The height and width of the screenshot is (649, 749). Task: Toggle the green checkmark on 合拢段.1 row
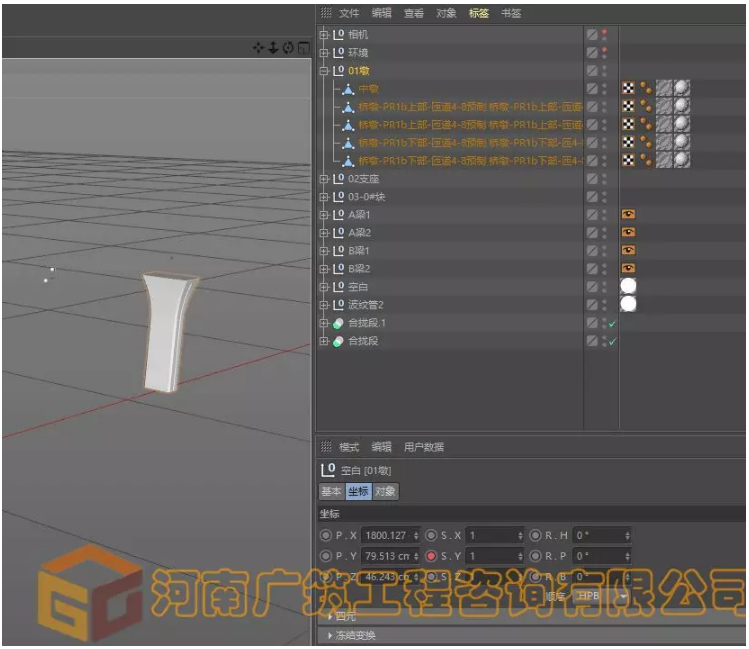tap(612, 324)
